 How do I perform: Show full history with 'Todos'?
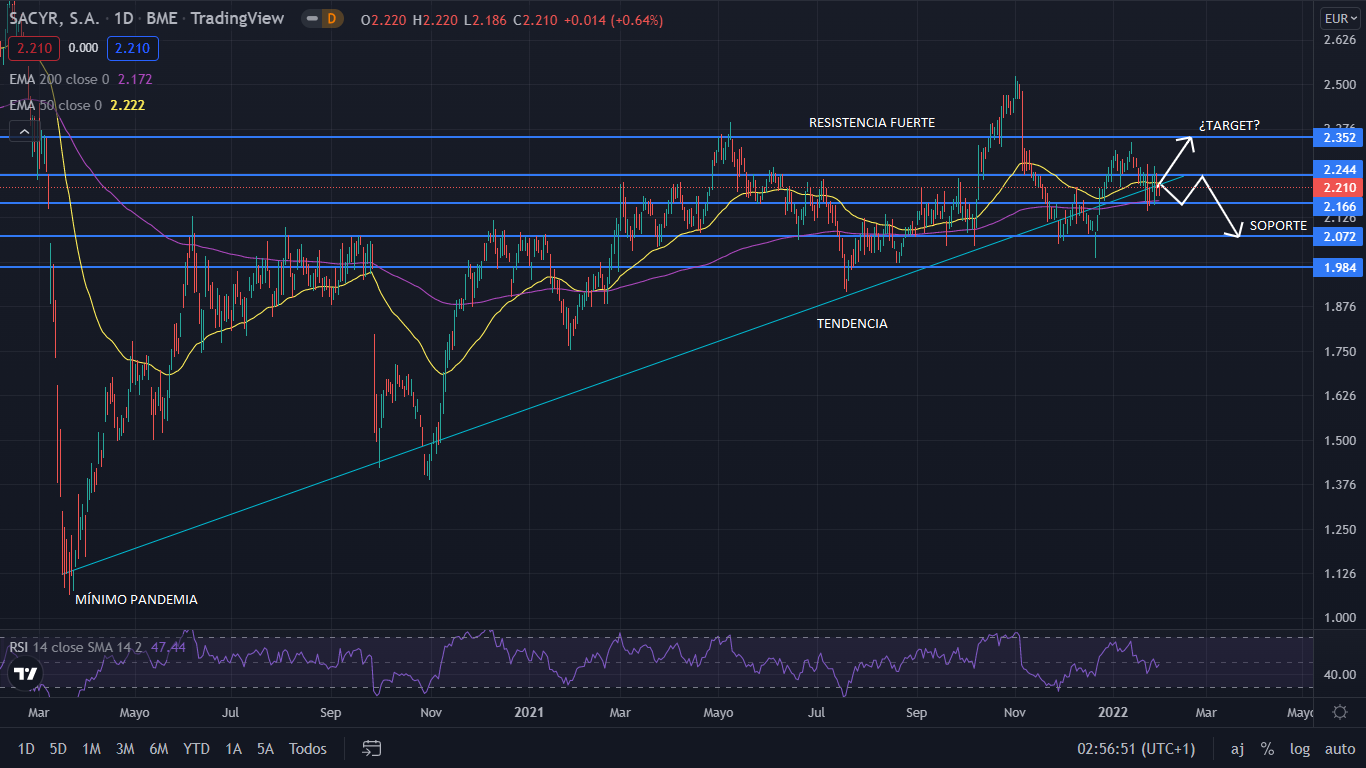click(307, 748)
